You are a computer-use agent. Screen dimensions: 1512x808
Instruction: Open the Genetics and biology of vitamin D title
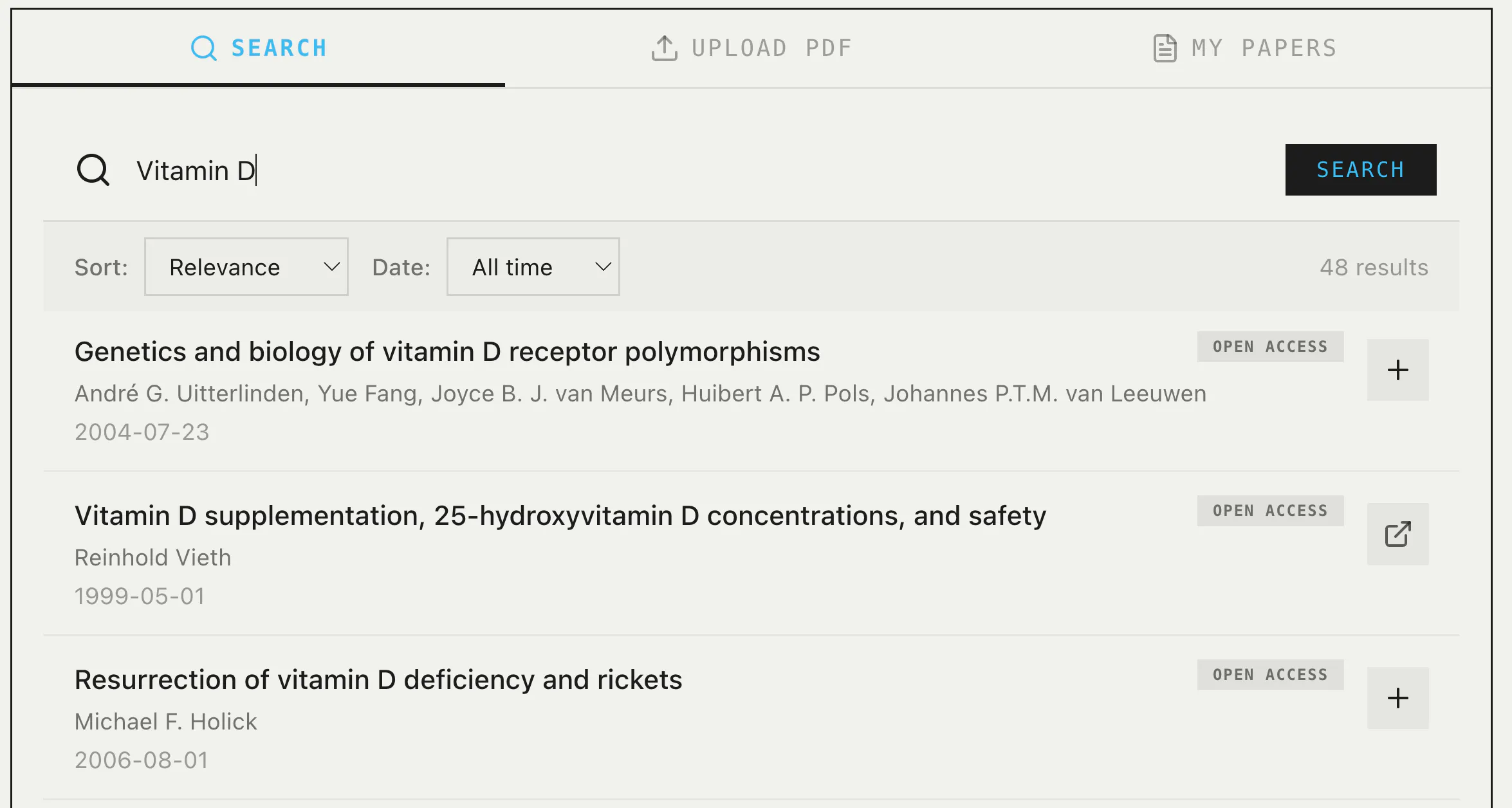[x=447, y=352]
